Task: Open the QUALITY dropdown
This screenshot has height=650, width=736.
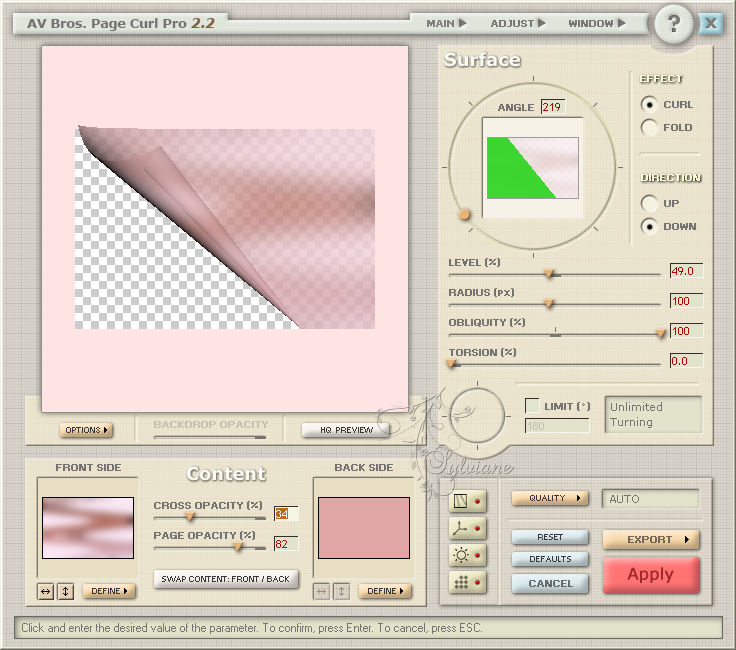Action: (x=550, y=498)
